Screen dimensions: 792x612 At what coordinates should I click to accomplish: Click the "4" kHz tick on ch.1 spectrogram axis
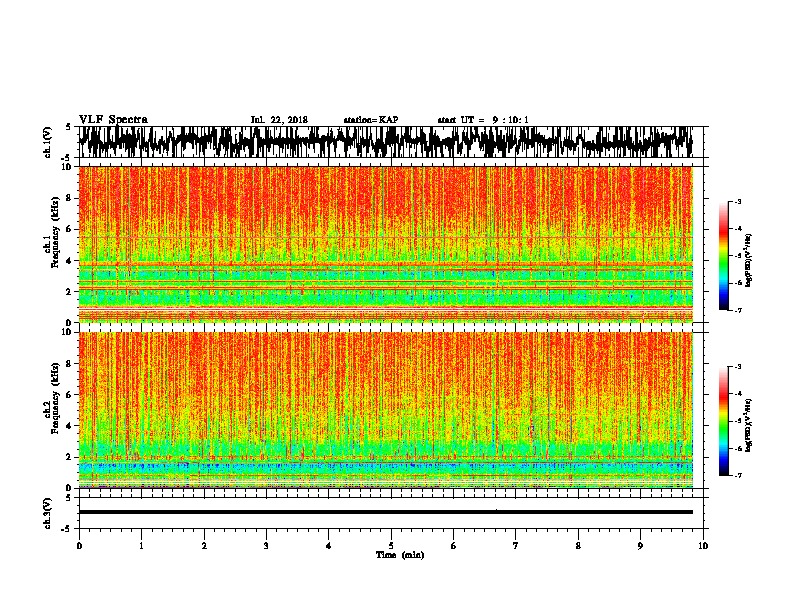pos(70,261)
